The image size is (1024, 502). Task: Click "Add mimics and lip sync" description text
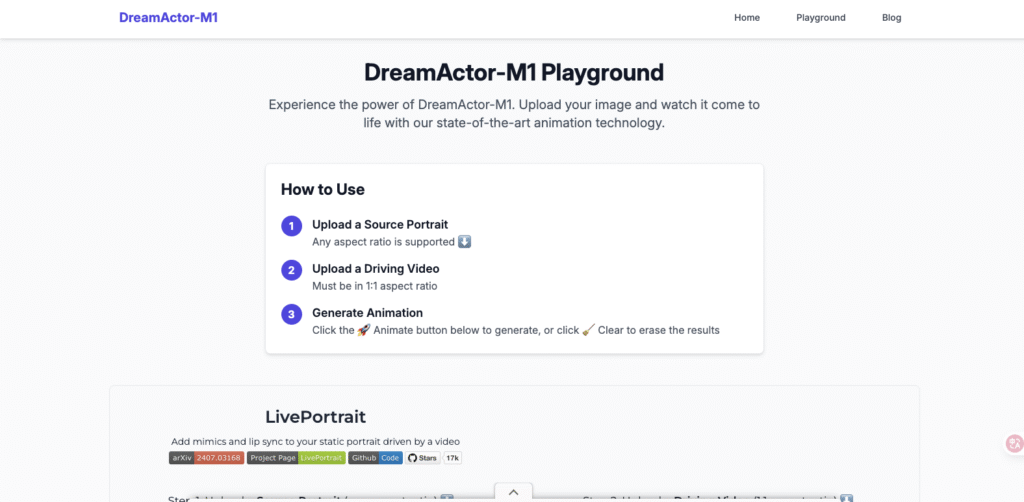[315, 441]
